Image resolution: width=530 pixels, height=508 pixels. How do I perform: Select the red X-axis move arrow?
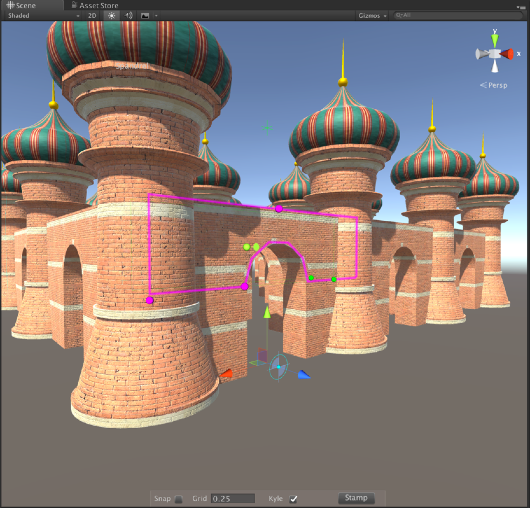[226, 373]
